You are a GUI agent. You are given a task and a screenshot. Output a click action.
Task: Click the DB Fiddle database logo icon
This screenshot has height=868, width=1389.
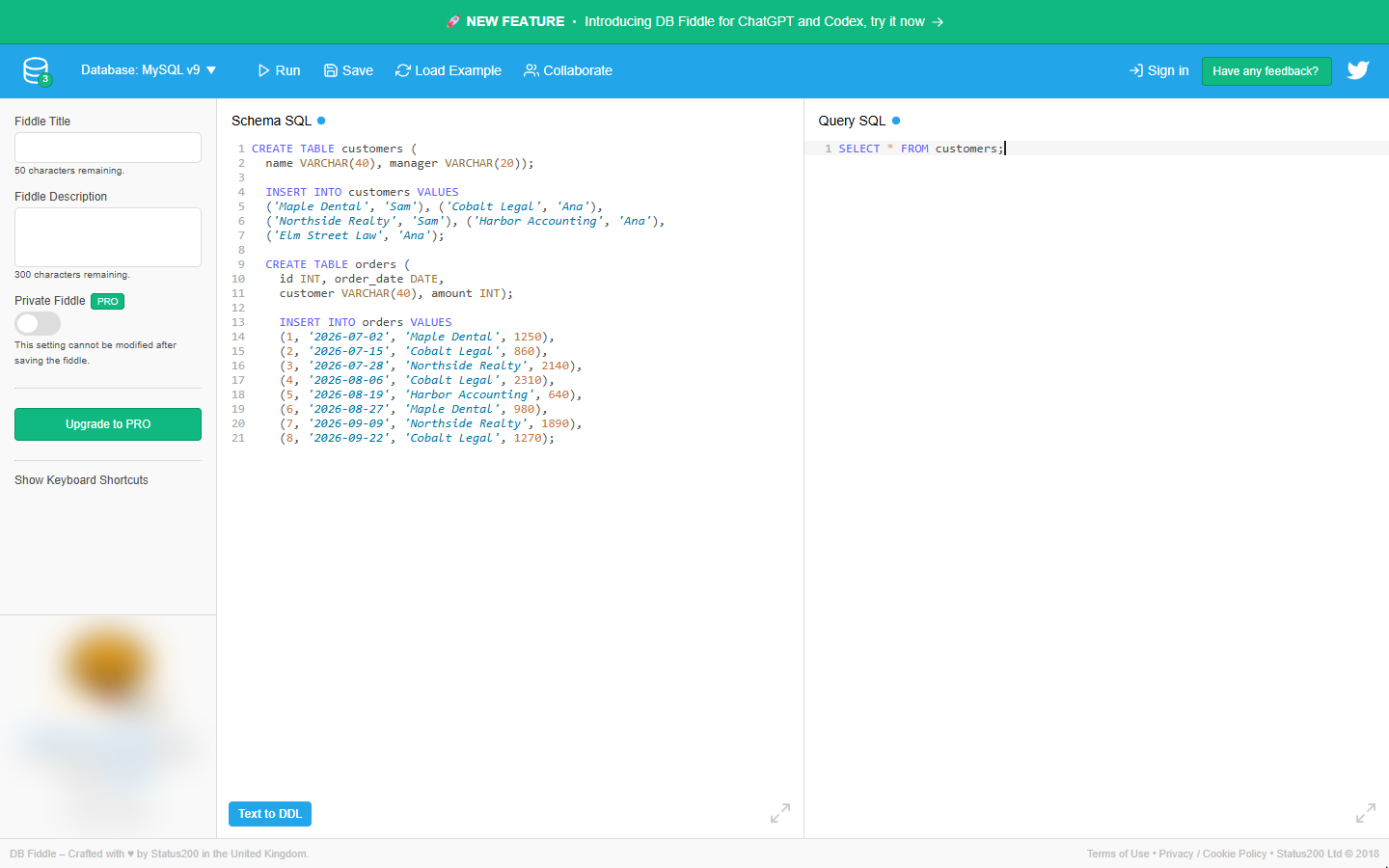pos(36,71)
